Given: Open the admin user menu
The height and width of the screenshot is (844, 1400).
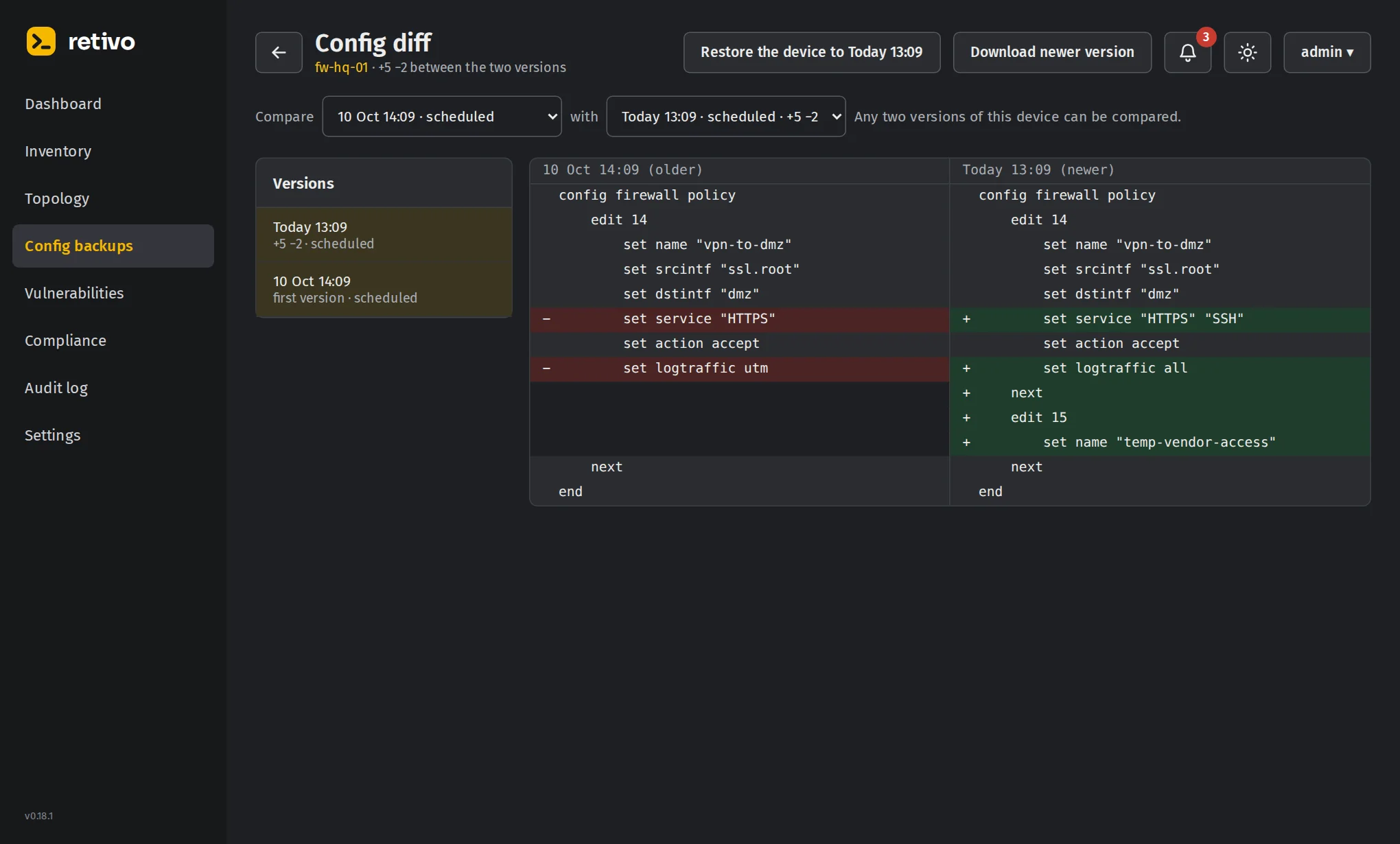Looking at the screenshot, I should coord(1327,52).
